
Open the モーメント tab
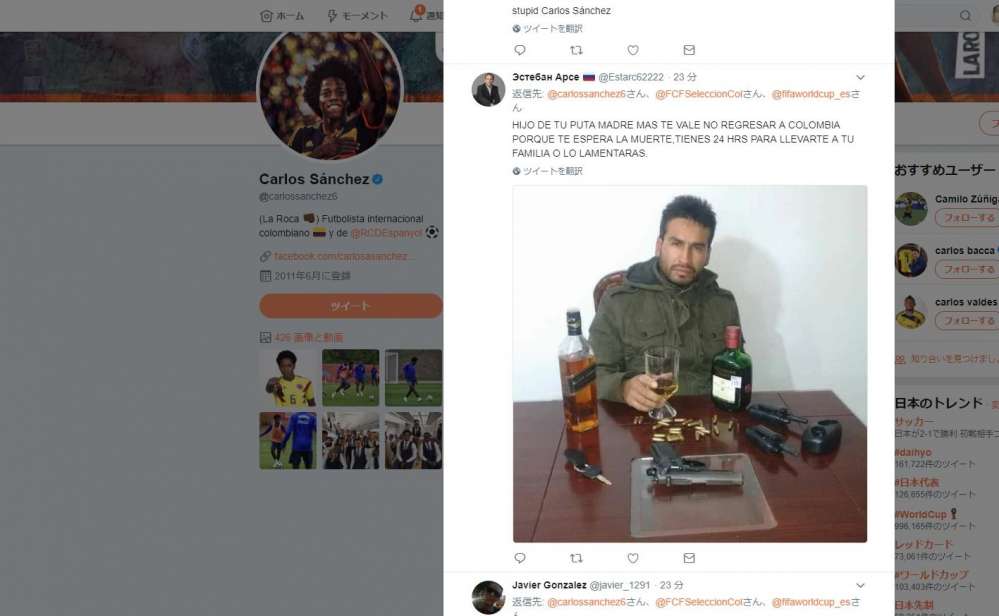[x=358, y=16]
